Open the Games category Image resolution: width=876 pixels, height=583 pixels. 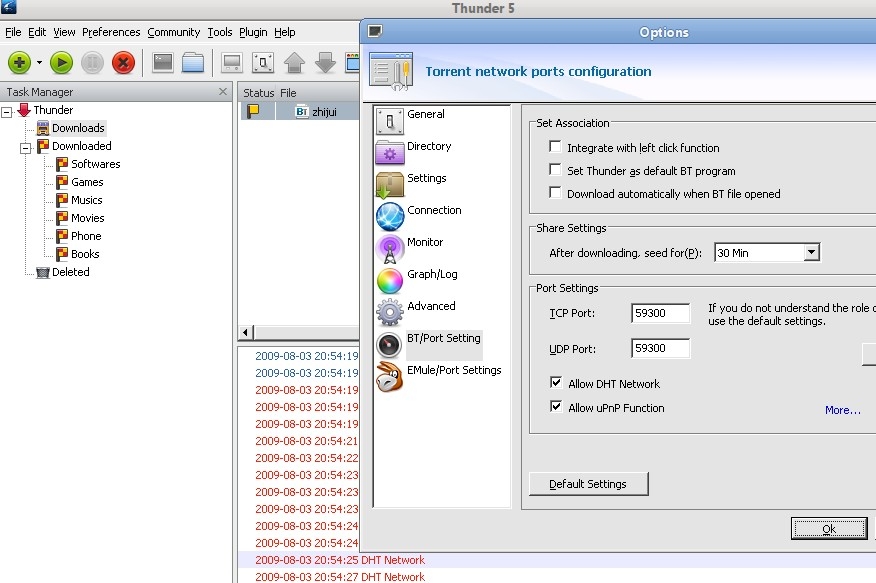click(87, 182)
